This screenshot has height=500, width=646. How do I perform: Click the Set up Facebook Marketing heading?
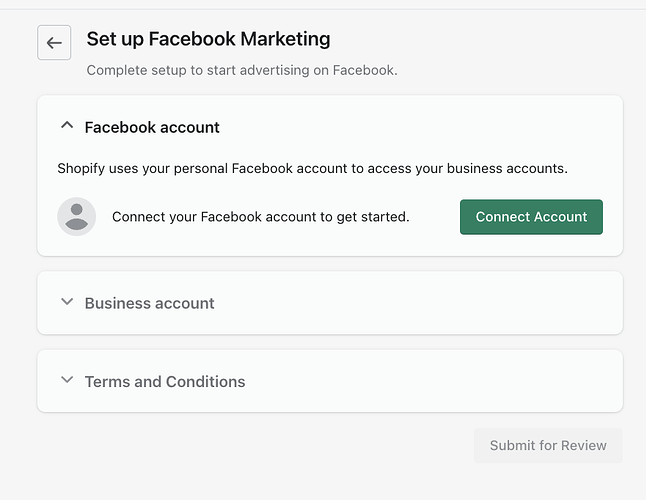(x=208, y=40)
